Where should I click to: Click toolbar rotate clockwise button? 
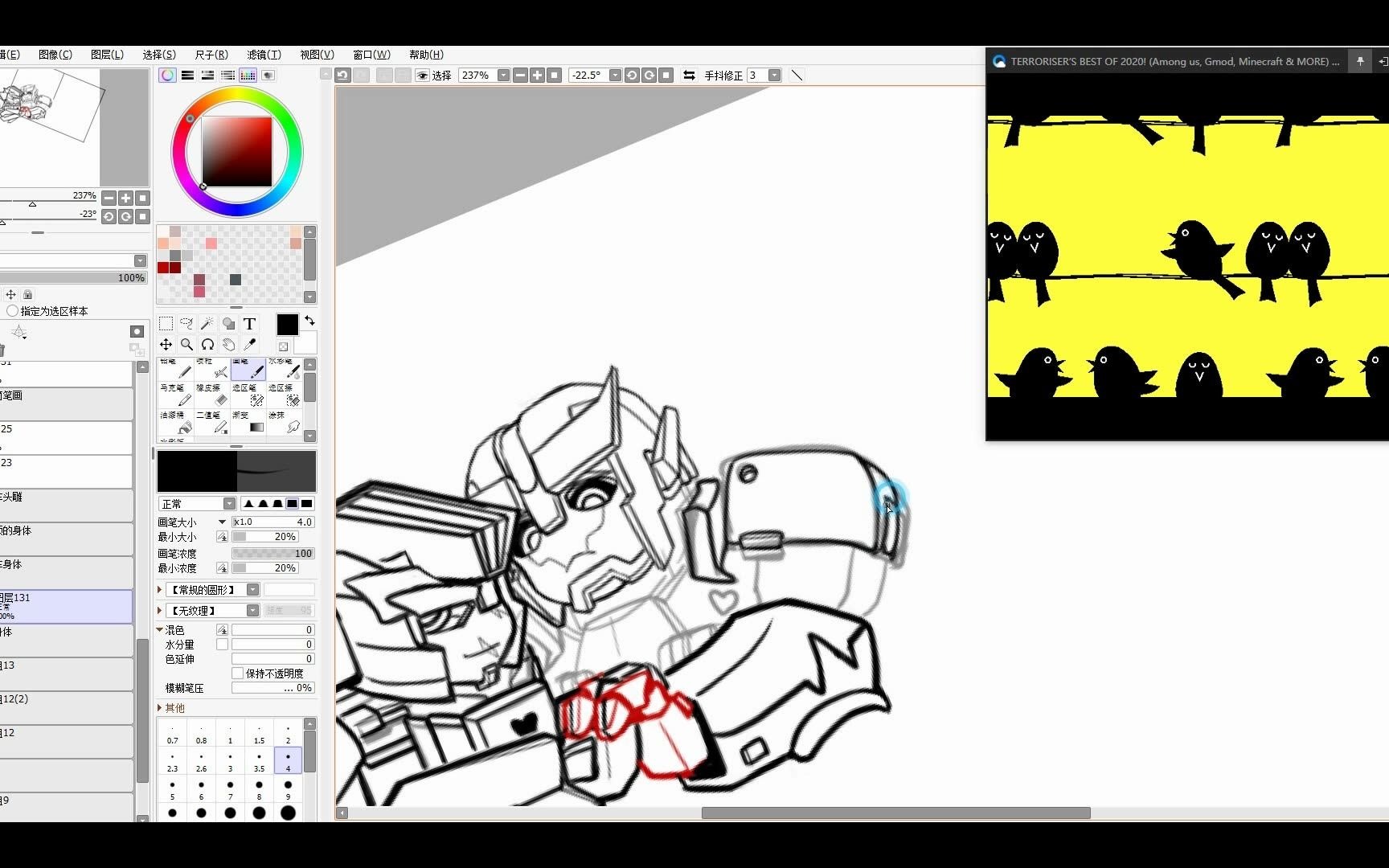tap(649, 75)
